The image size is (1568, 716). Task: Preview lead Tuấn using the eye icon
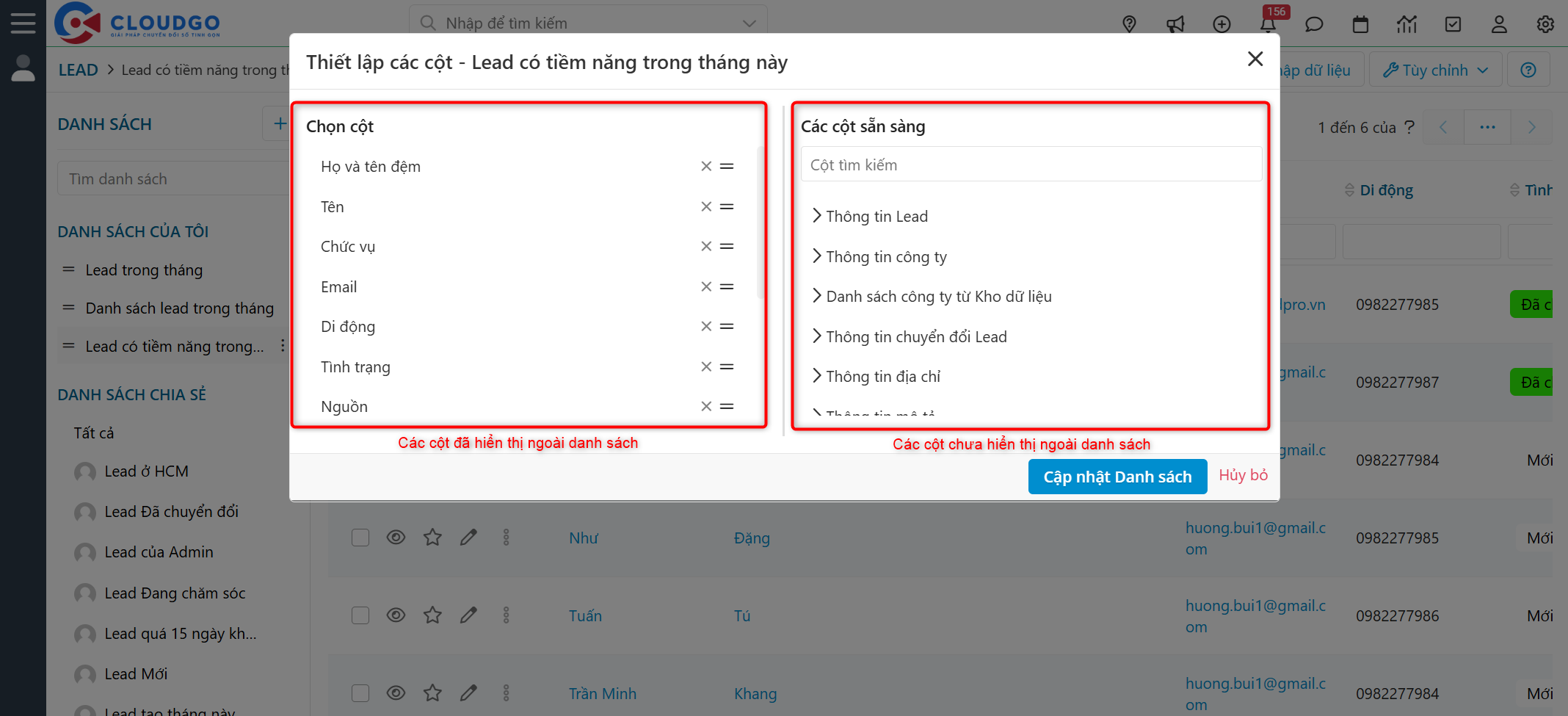(x=396, y=615)
